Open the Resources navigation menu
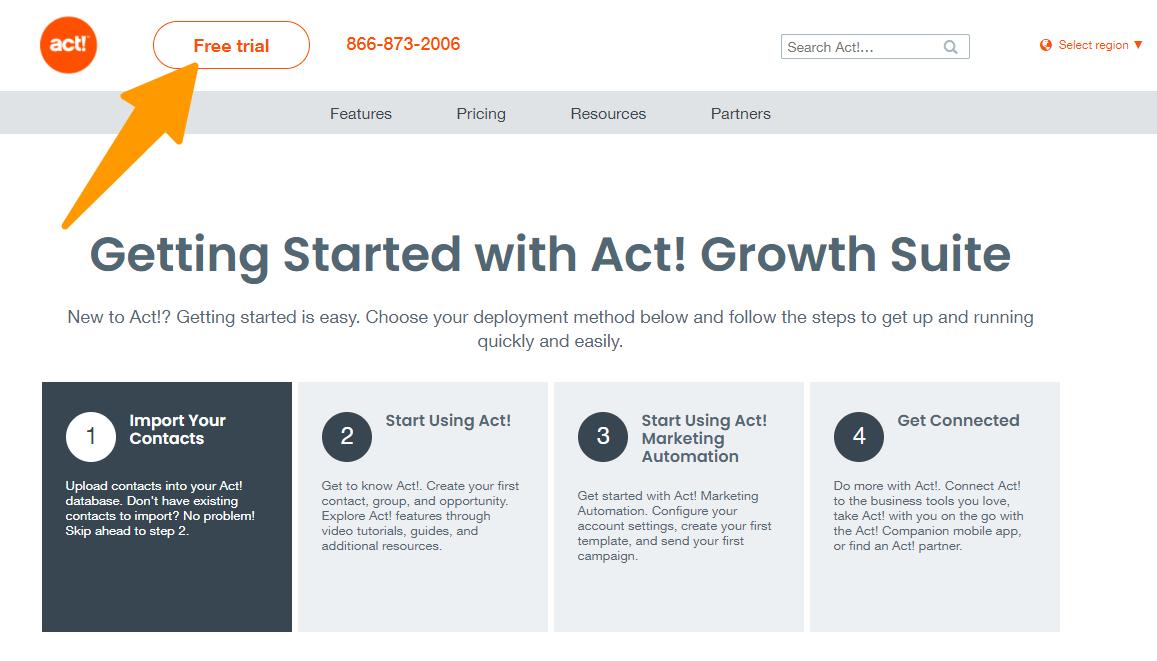 pos(608,113)
